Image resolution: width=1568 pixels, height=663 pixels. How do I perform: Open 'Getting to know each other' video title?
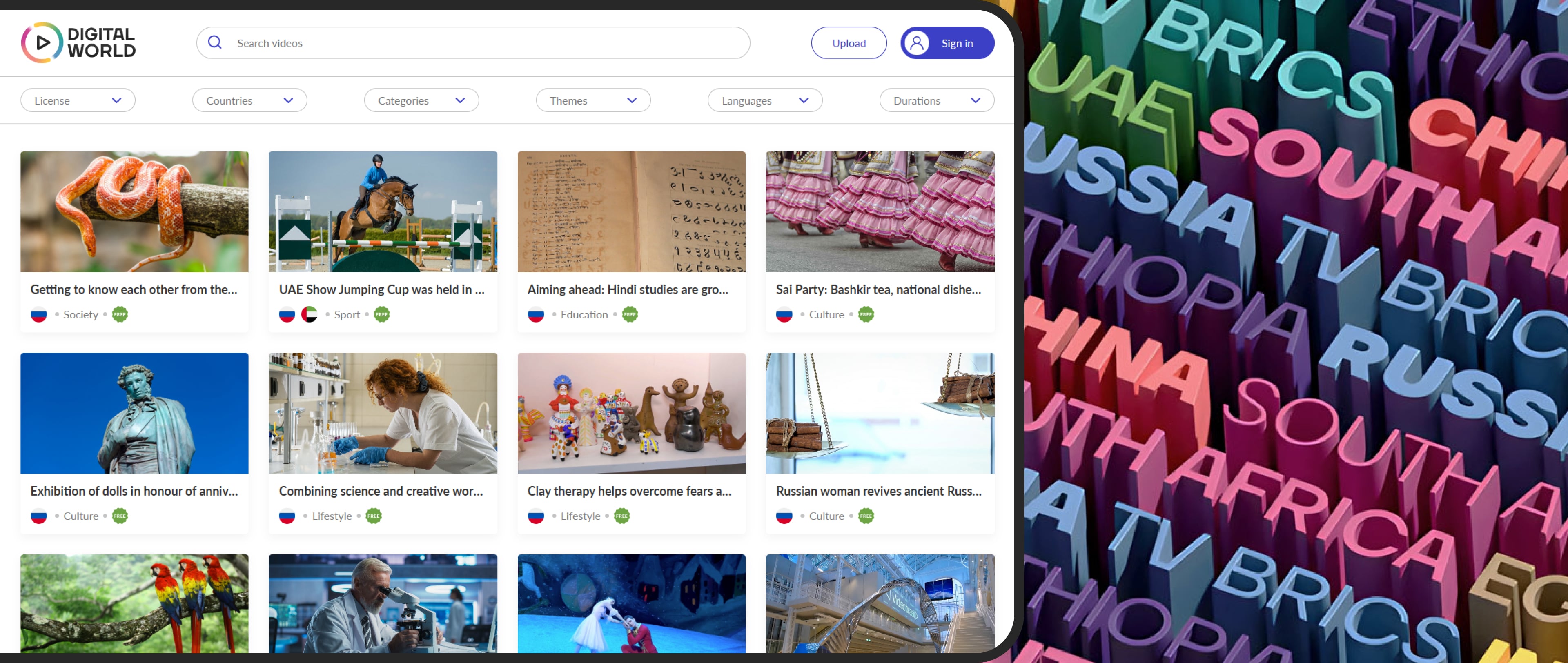(x=134, y=290)
